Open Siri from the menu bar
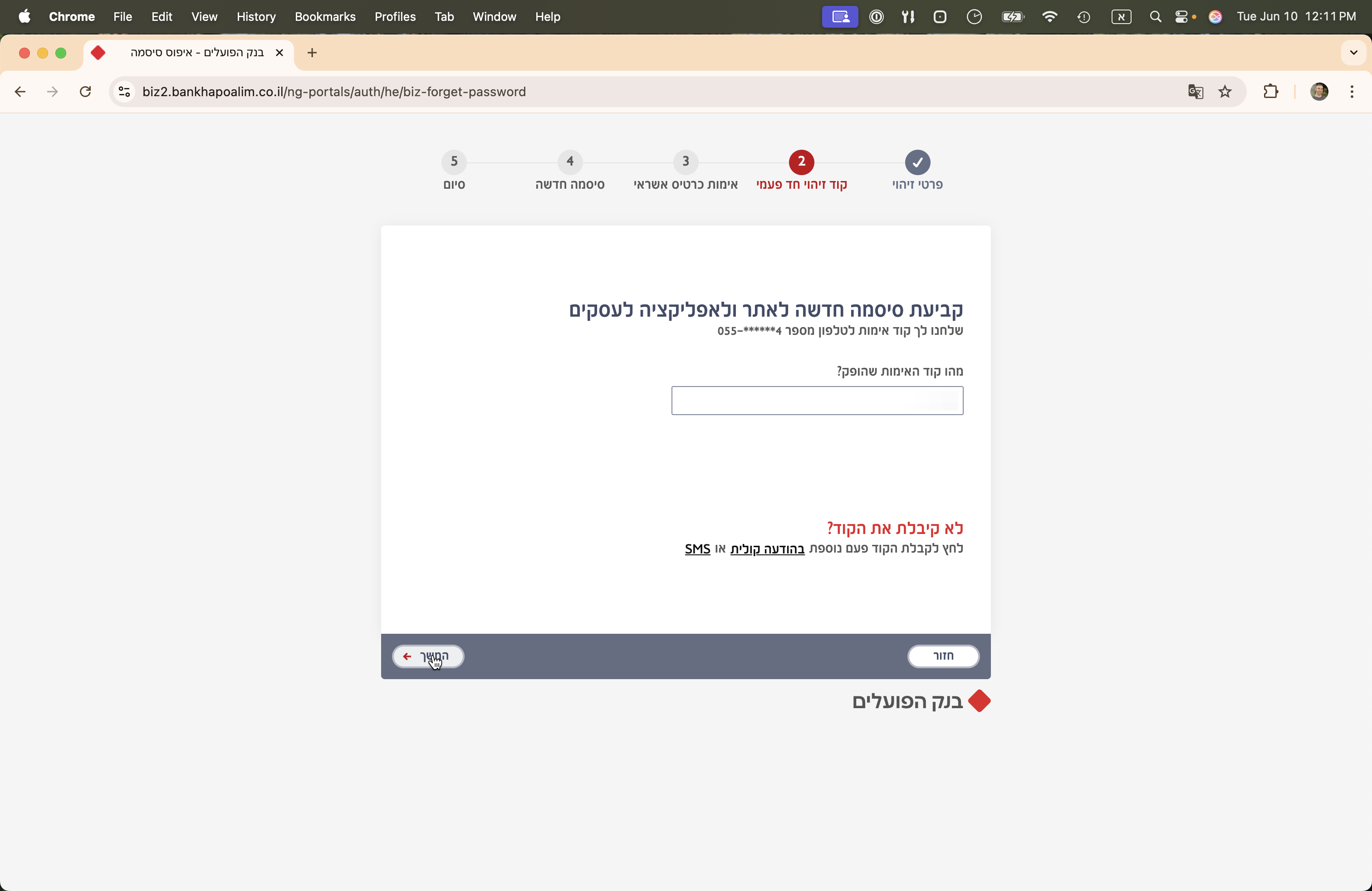Viewport: 1372px width, 891px height. click(x=1215, y=17)
